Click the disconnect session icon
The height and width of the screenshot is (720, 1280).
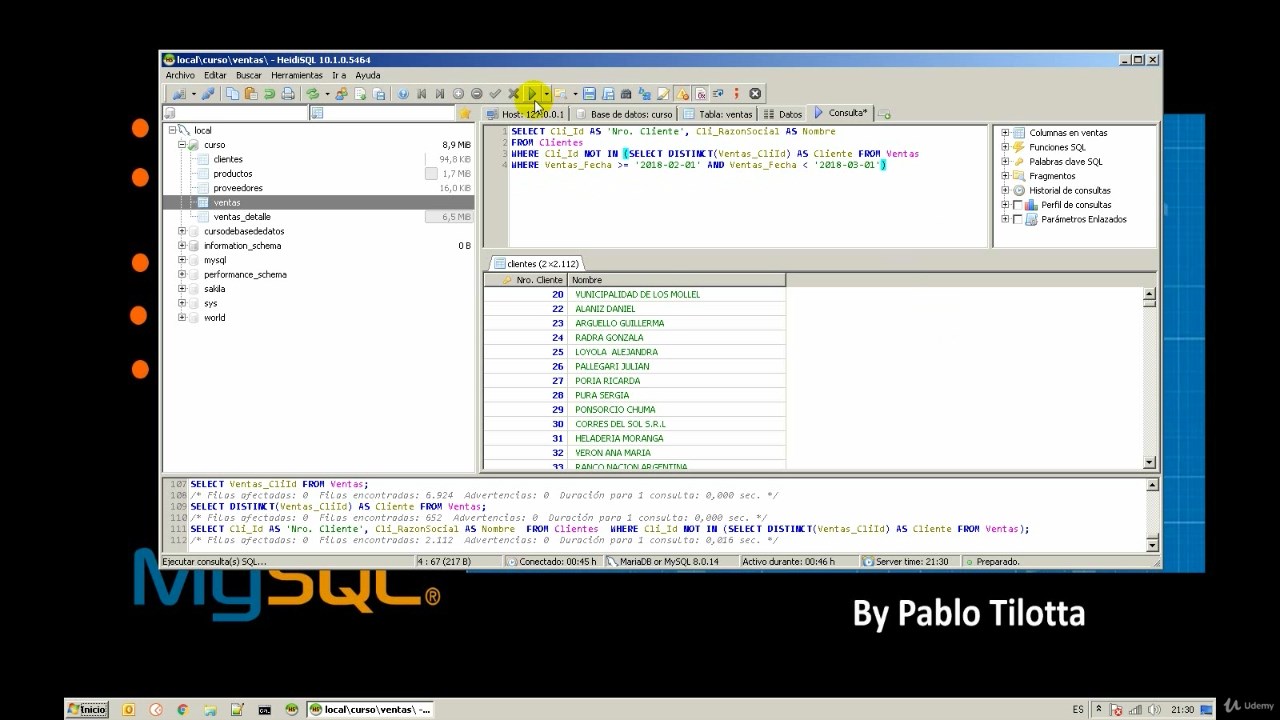pyautogui.click(x=207, y=94)
